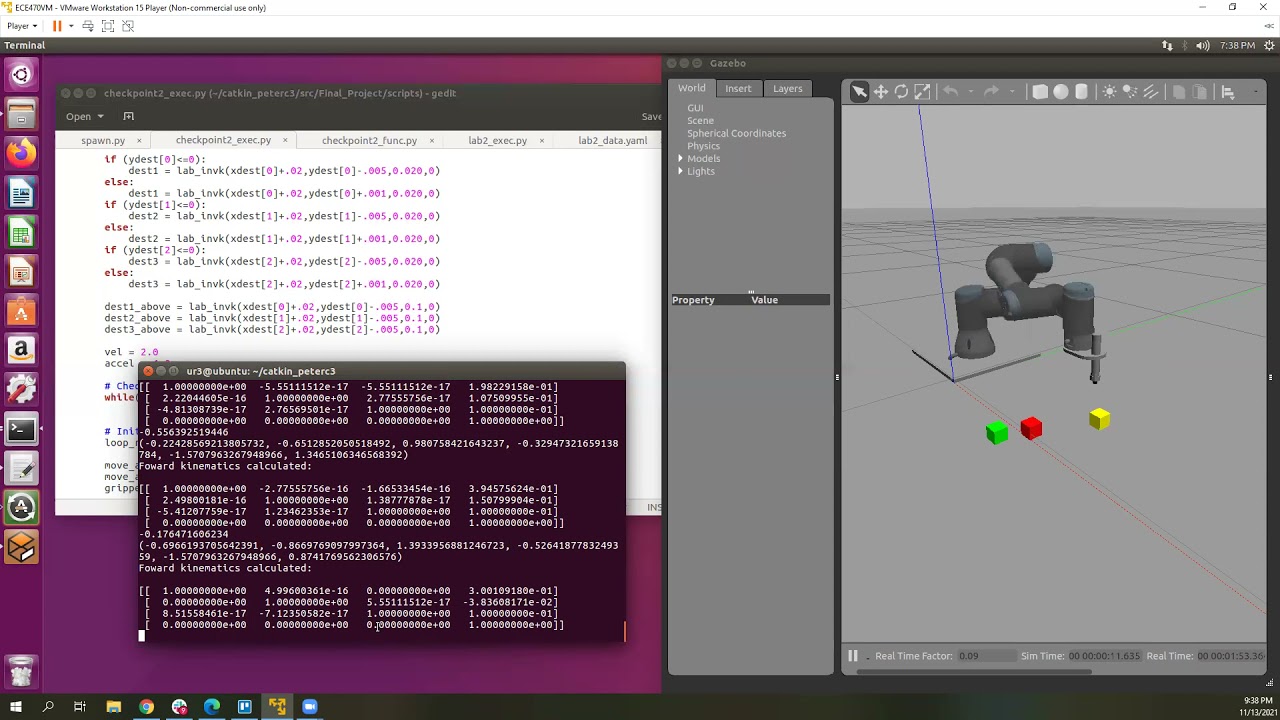This screenshot has width=1280, height=720.
Task: Select Physics in the Gazebo world tree
Action: pos(703,146)
